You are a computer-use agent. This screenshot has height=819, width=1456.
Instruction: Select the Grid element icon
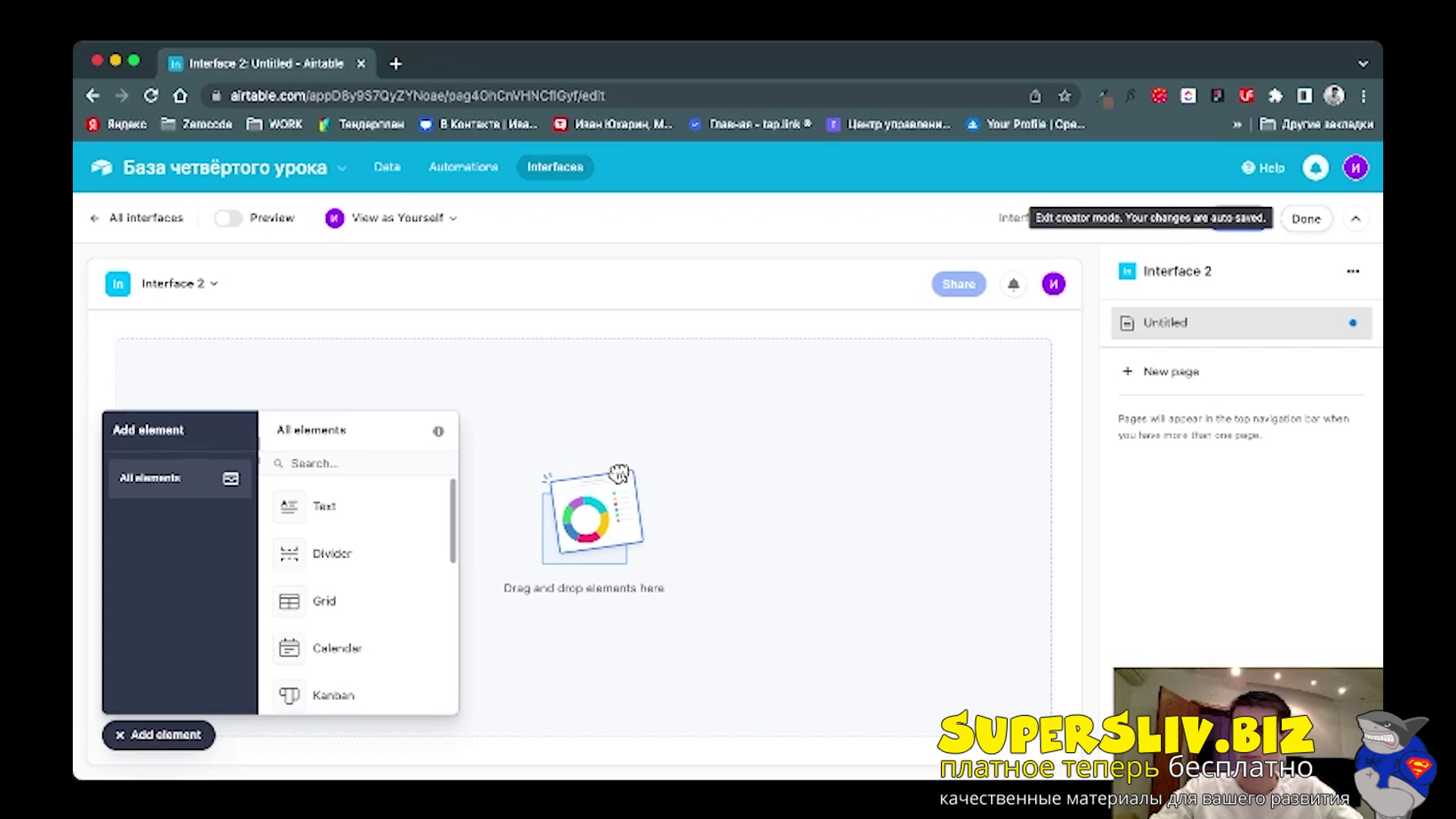click(289, 601)
